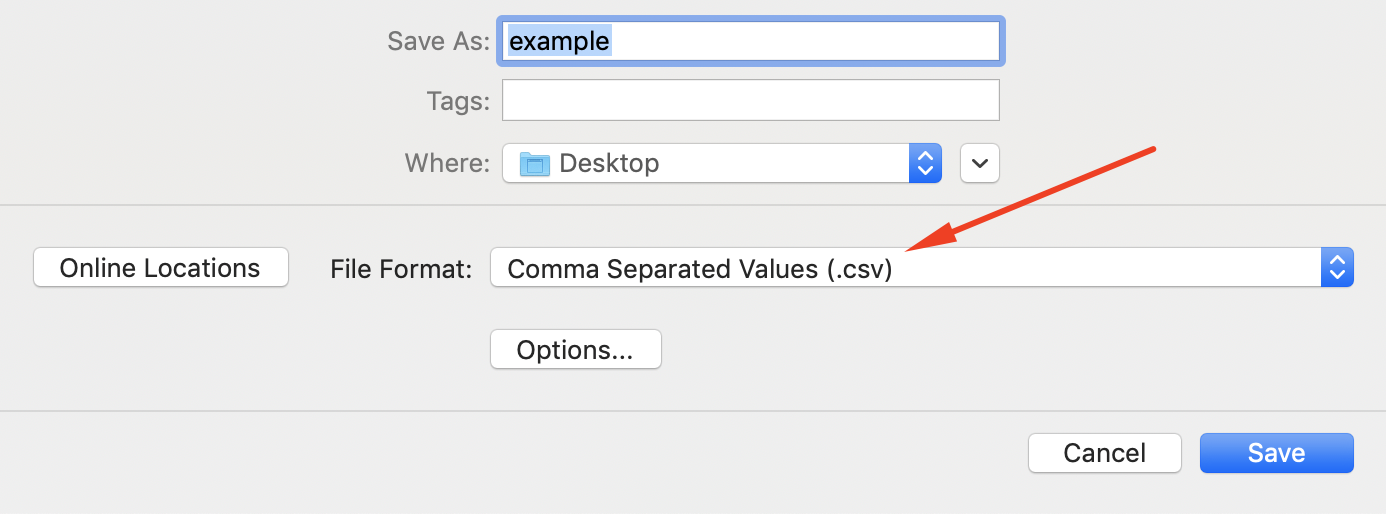Click into the Save As filename field

pos(750,41)
